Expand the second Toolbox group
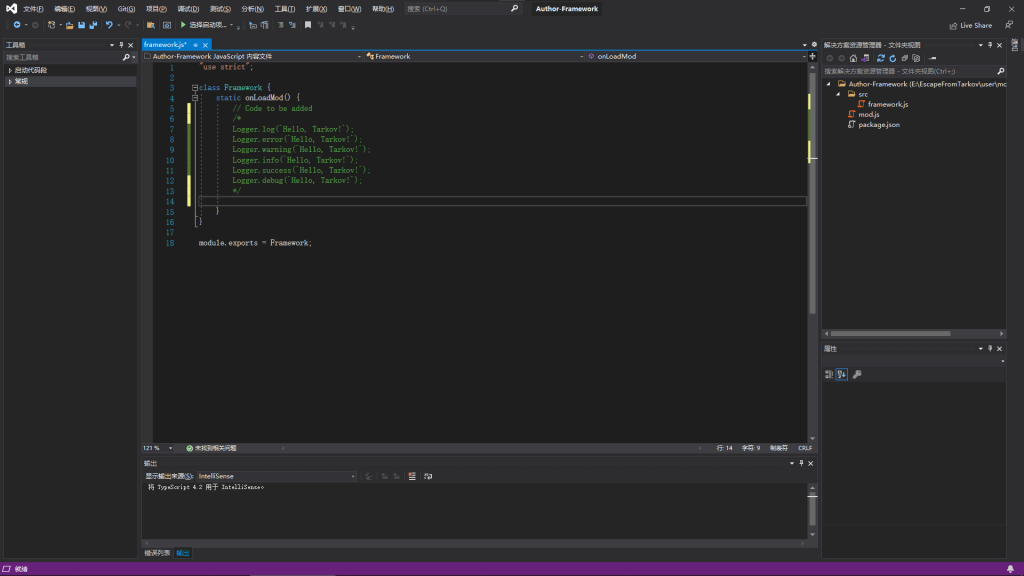This screenshot has width=1024, height=576. pyautogui.click(x=10, y=82)
